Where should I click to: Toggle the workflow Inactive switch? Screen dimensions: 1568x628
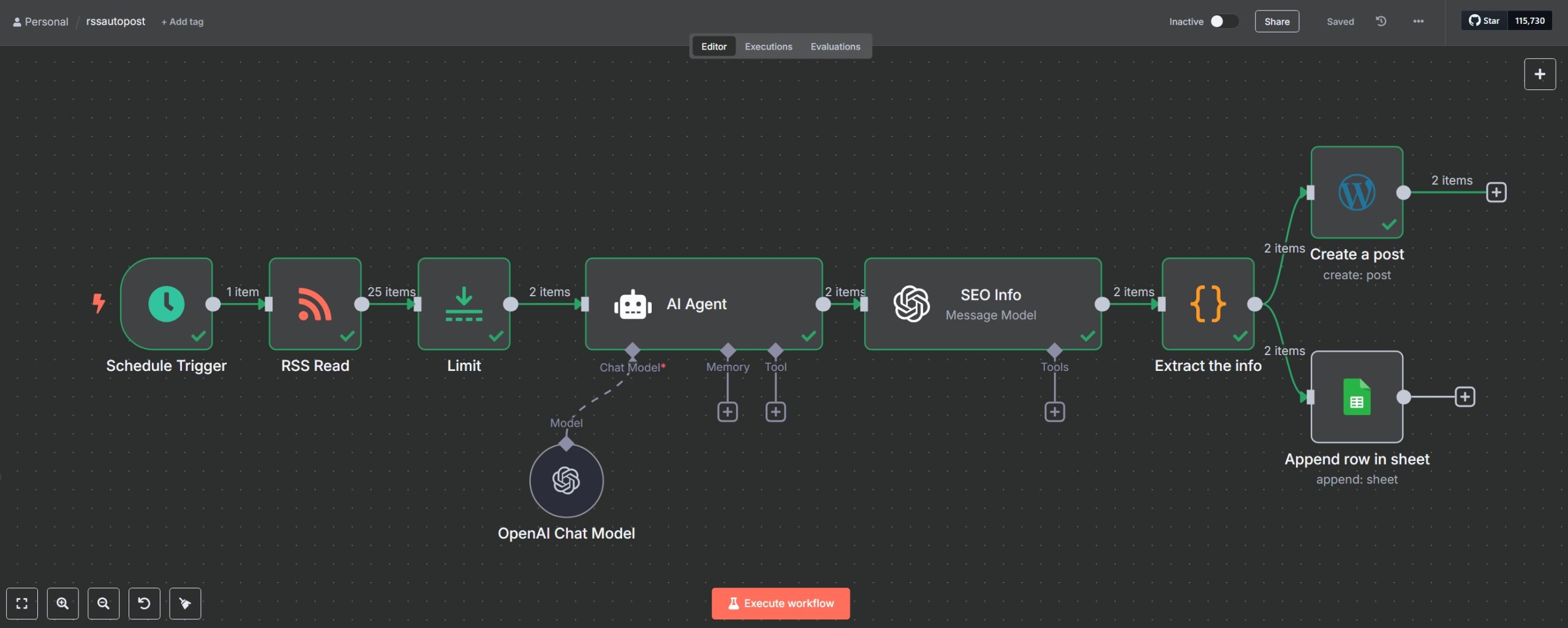point(1223,21)
